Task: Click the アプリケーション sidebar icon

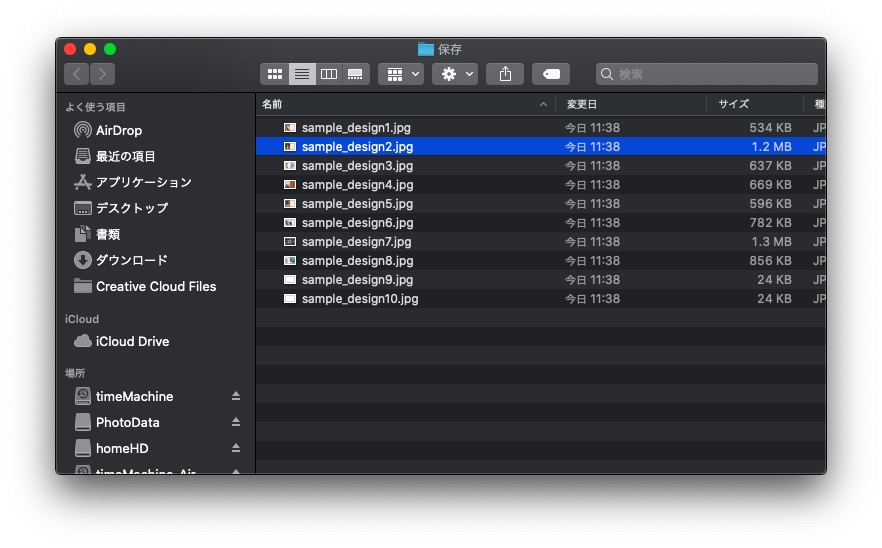Action: click(83, 182)
